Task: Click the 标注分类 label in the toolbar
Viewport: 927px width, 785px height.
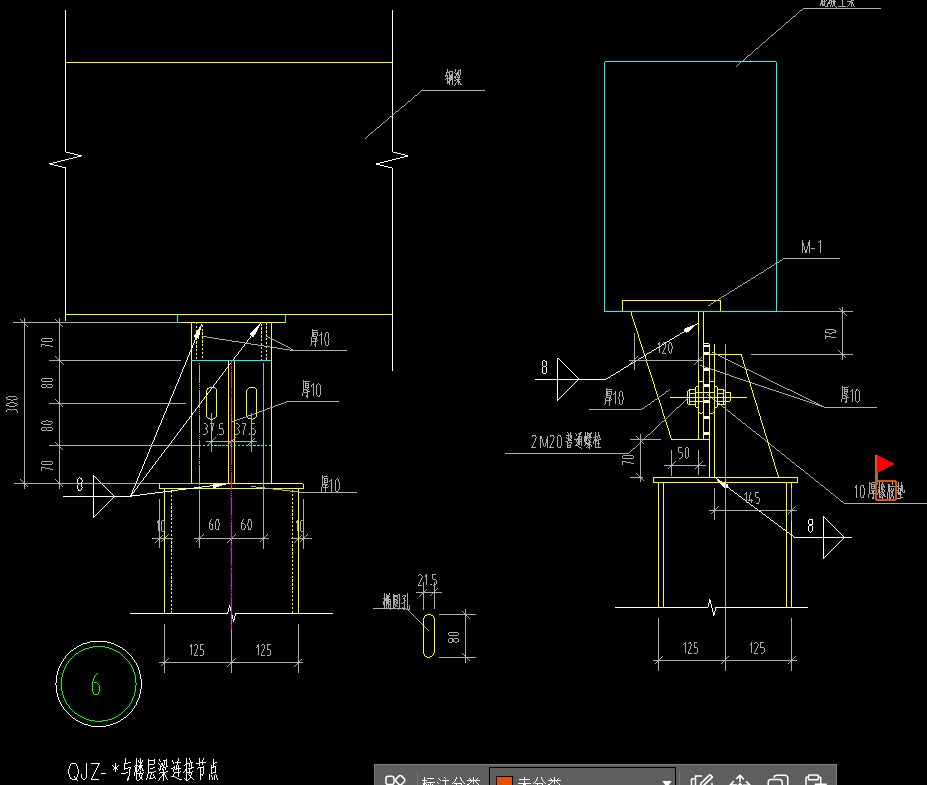Action: (x=450, y=780)
